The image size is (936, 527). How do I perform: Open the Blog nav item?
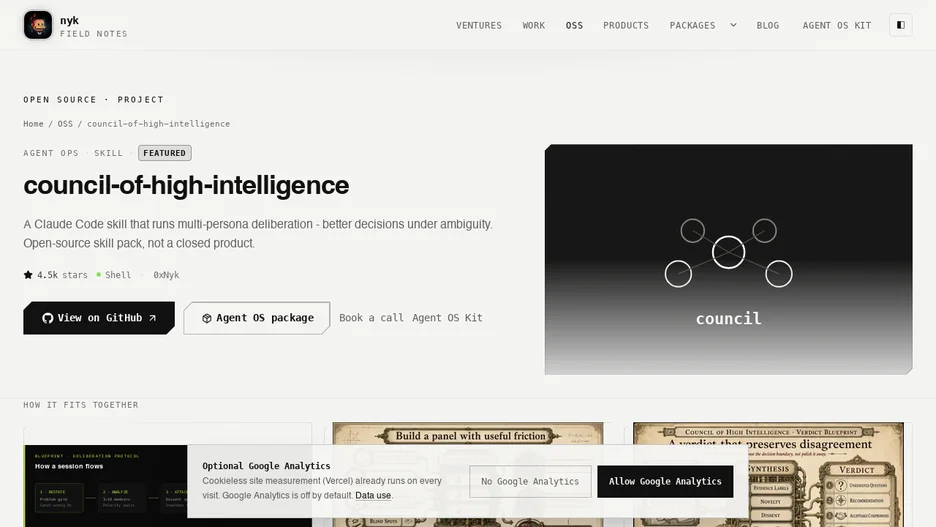coord(768,25)
